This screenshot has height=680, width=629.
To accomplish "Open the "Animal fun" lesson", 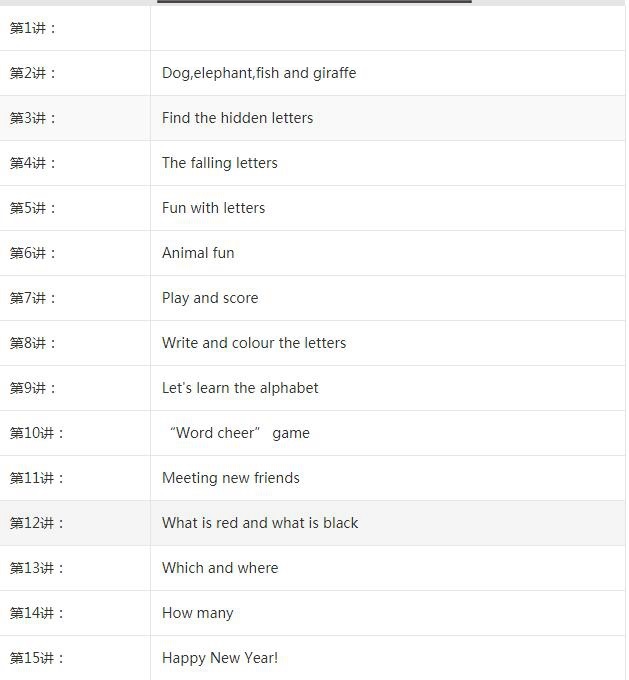I will click(198, 253).
